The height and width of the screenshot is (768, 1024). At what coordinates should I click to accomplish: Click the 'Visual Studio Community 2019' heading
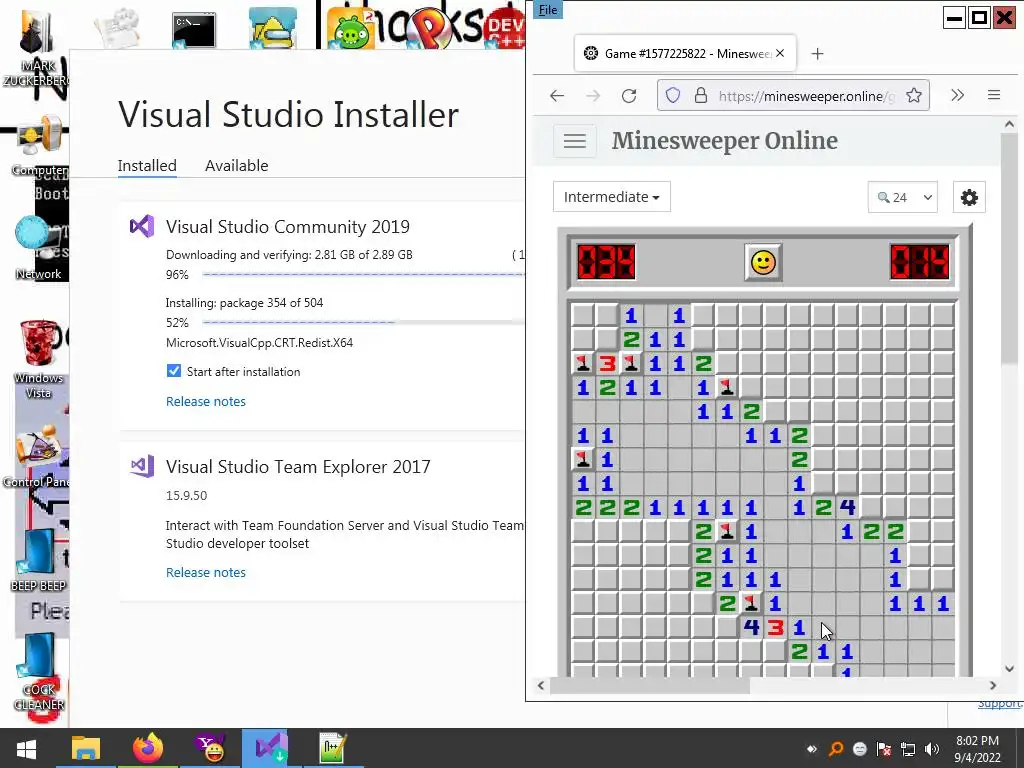[287, 227]
